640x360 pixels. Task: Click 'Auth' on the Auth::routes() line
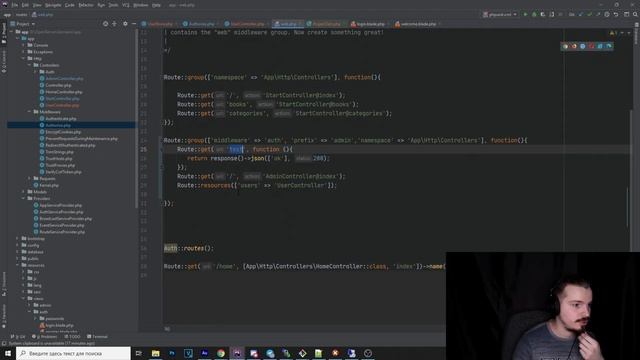(x=171, y=248)
